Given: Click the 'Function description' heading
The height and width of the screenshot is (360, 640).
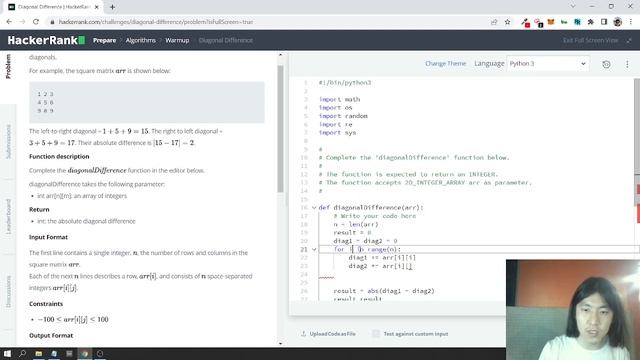Looking at the screenshot, I should tap(59, 157).
